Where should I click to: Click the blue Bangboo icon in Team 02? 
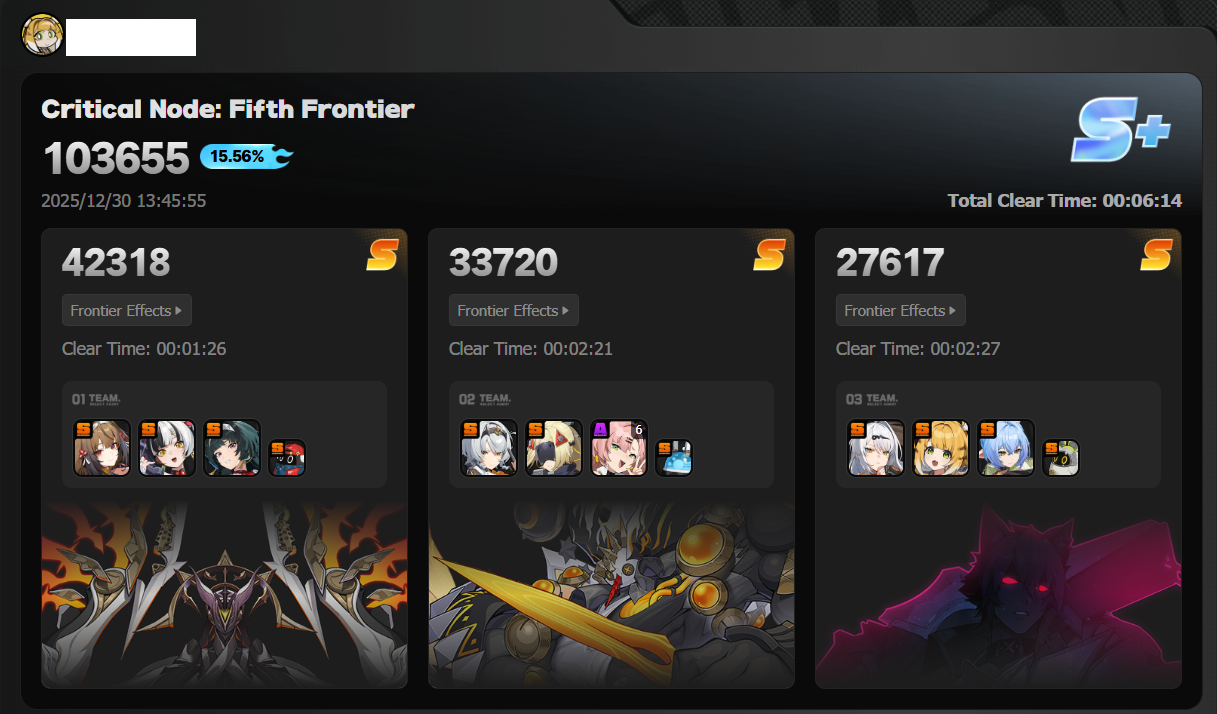[x=674, y=458]
